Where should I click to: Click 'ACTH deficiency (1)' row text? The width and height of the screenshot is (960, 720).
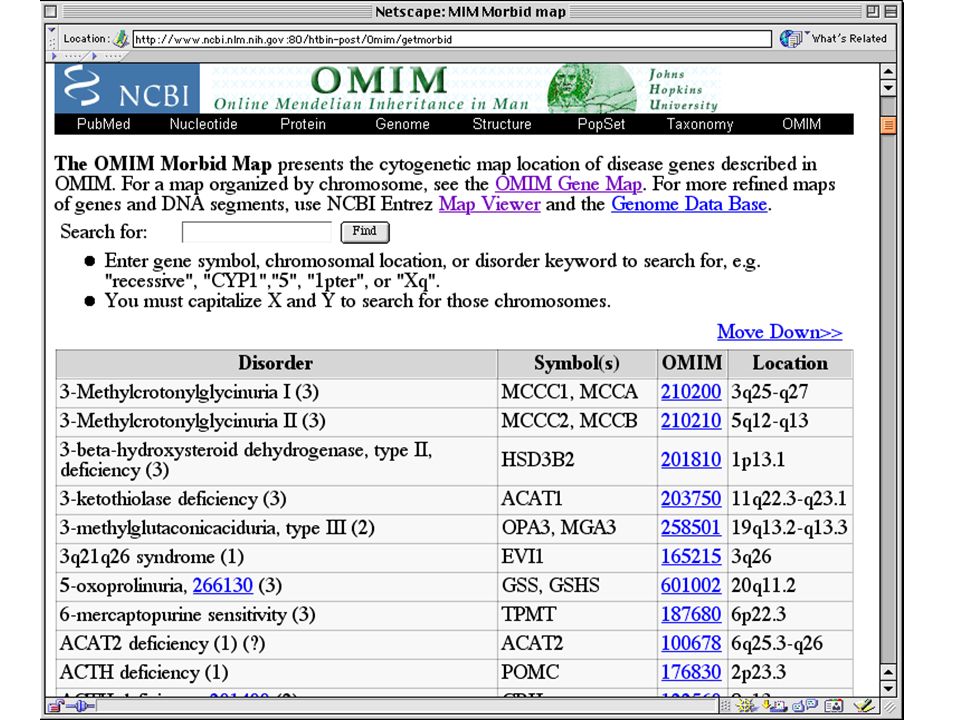[144, 672]
